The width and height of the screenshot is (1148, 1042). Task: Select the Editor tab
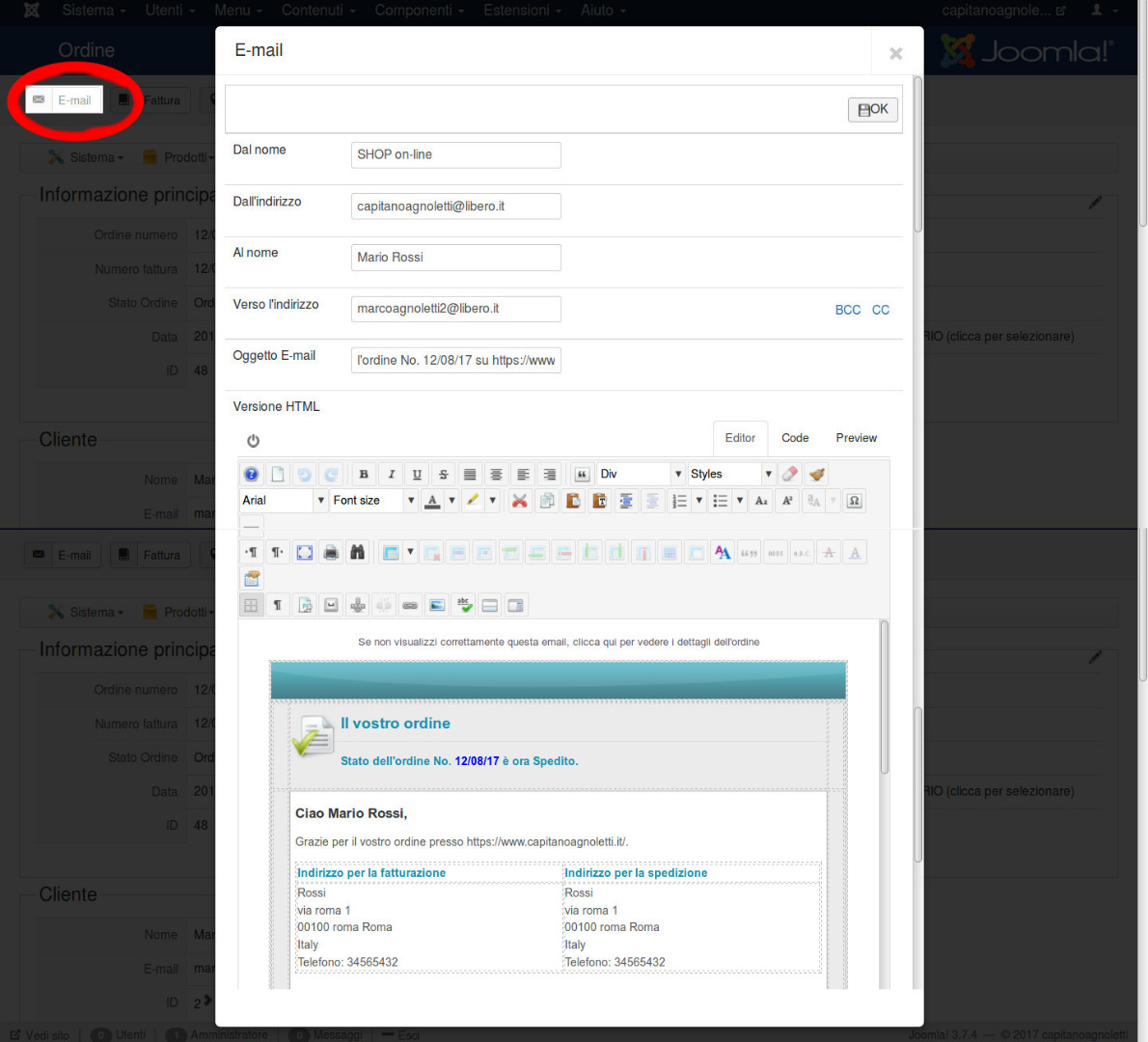point(740,438)
